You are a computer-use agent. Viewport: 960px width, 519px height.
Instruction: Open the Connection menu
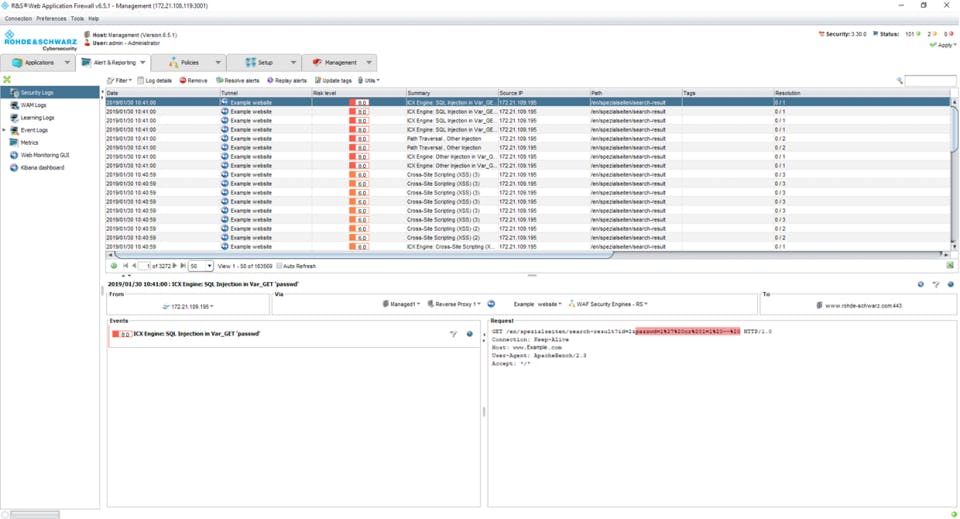tap(18, 18)
